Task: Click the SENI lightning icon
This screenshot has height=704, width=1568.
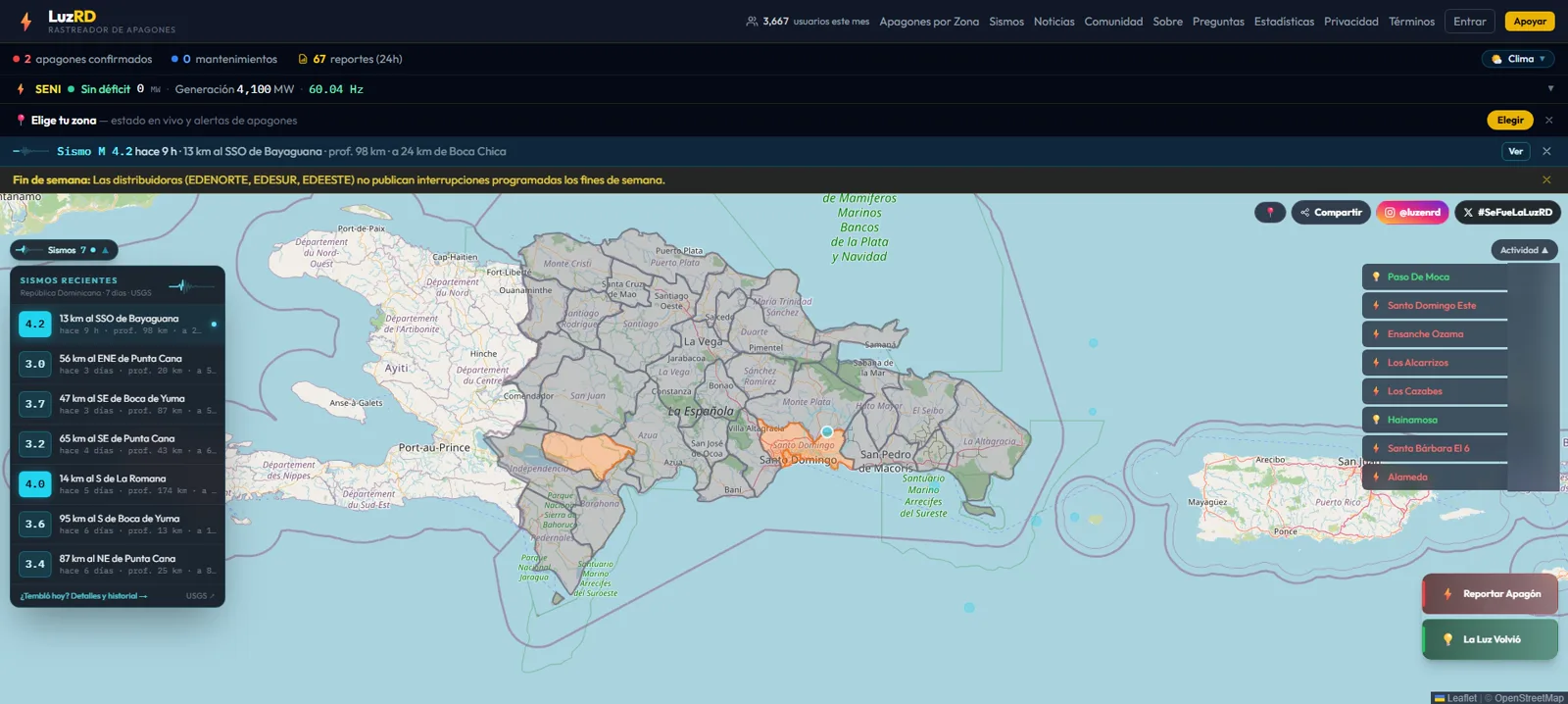Action: click(x=21, y=89)
